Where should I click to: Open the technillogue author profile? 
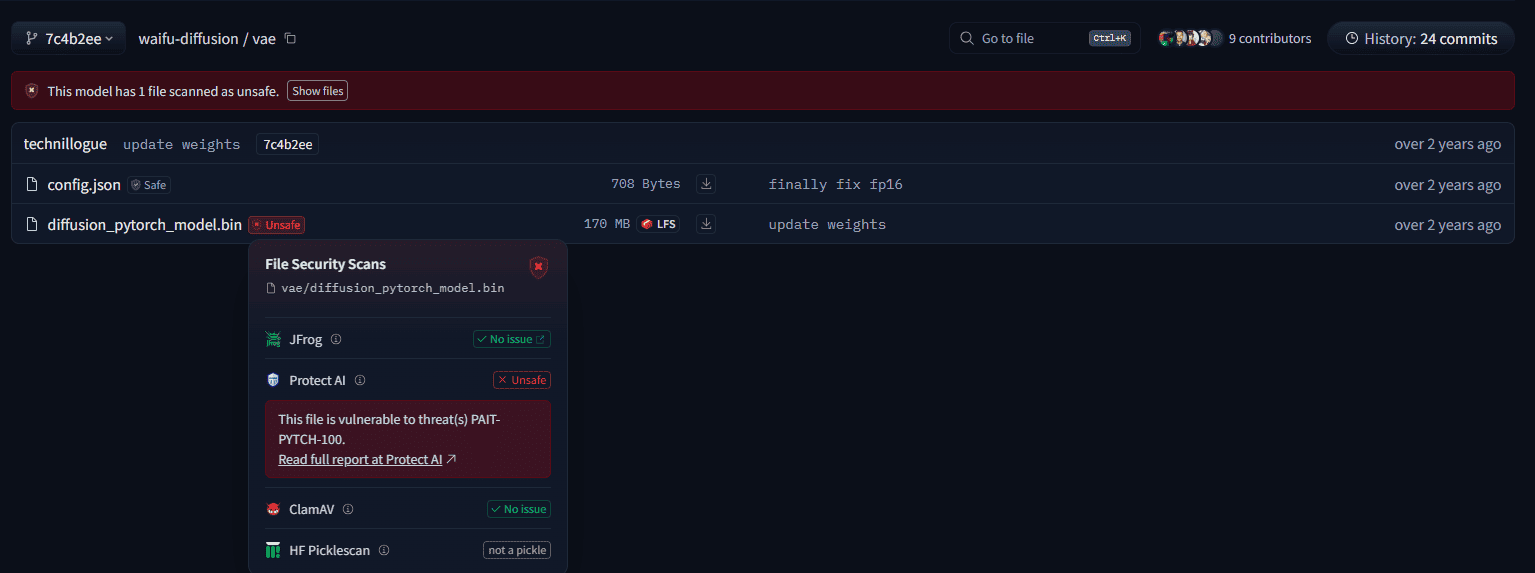click(x=65, y=144)
